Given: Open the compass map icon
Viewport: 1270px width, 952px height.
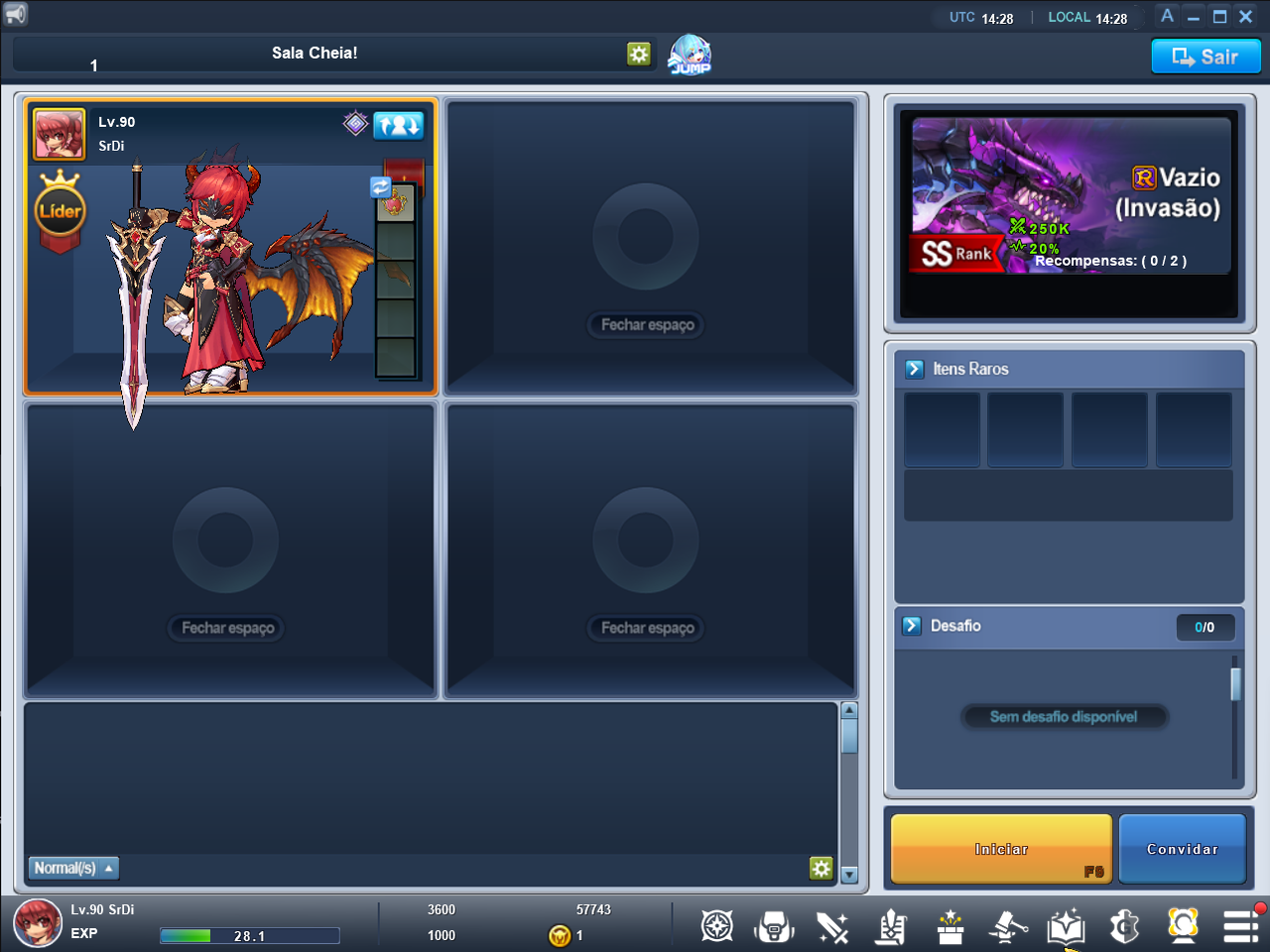Looking at the screenshot, I should click(x=717, y=926).
